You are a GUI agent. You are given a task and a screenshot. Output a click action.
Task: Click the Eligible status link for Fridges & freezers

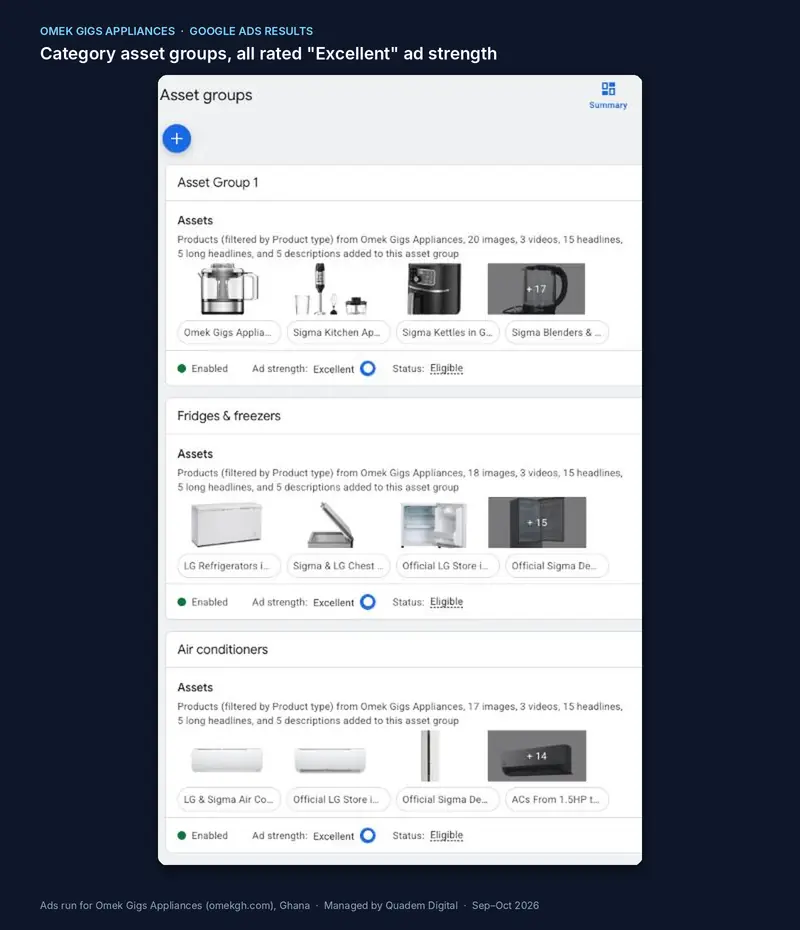447,602
